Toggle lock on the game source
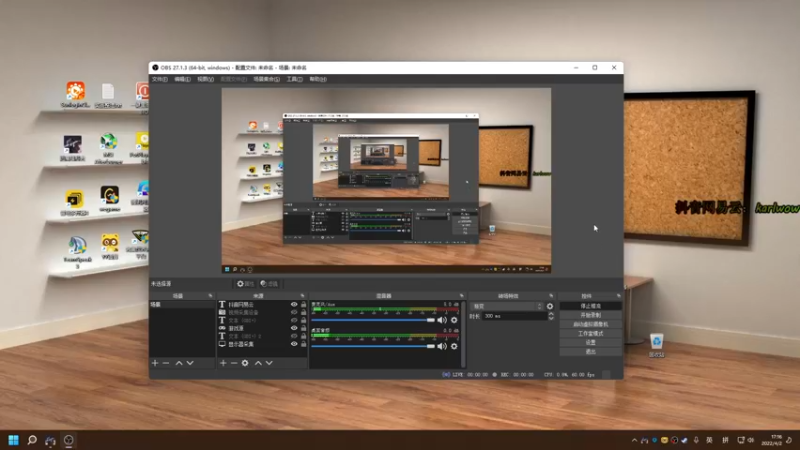Screen dimensions: 800x450 pos(304,328)
